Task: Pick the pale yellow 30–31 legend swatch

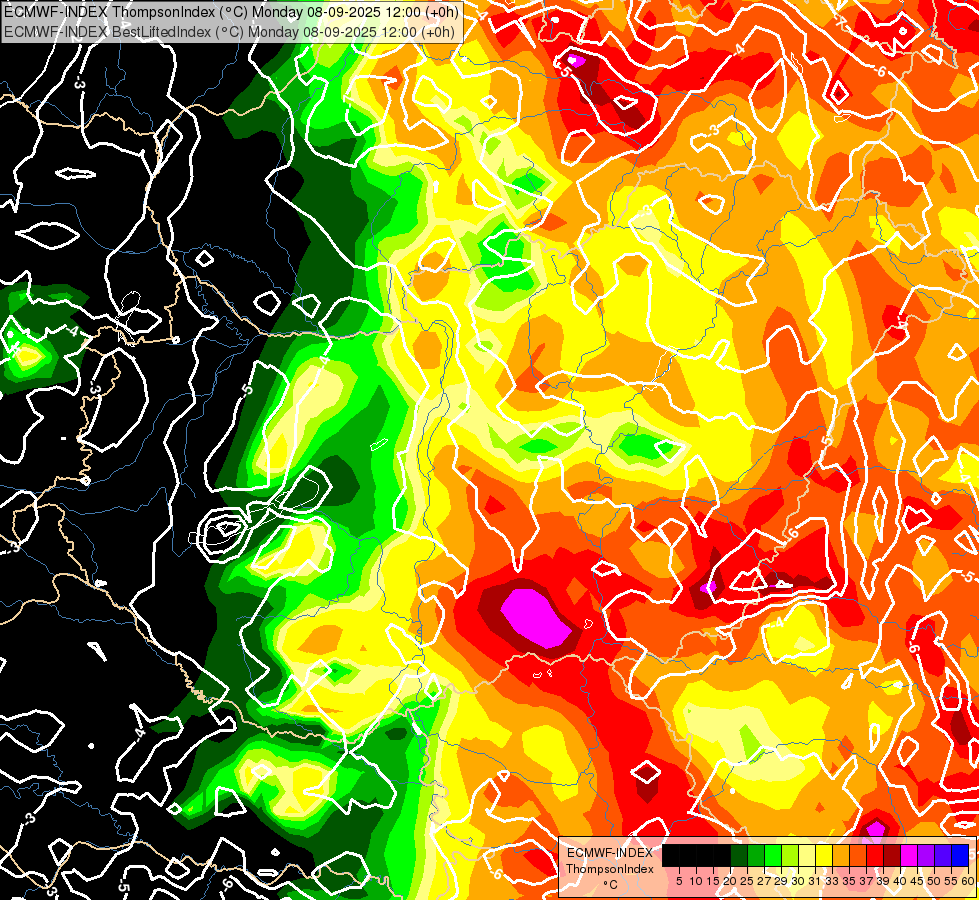Action: click(x=807, y=856)
